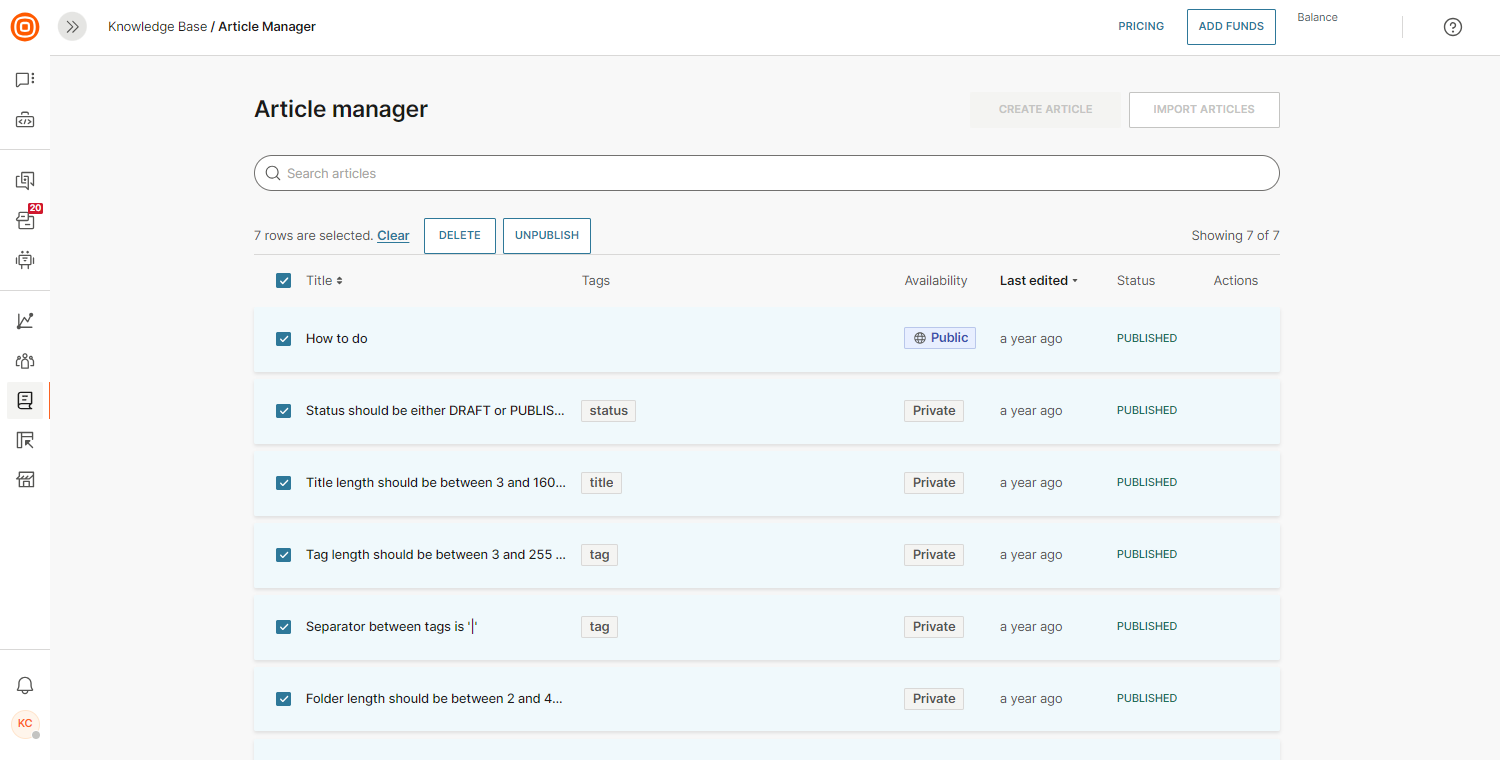Open the people/contacts sidebar icon

tap(25, 361)
